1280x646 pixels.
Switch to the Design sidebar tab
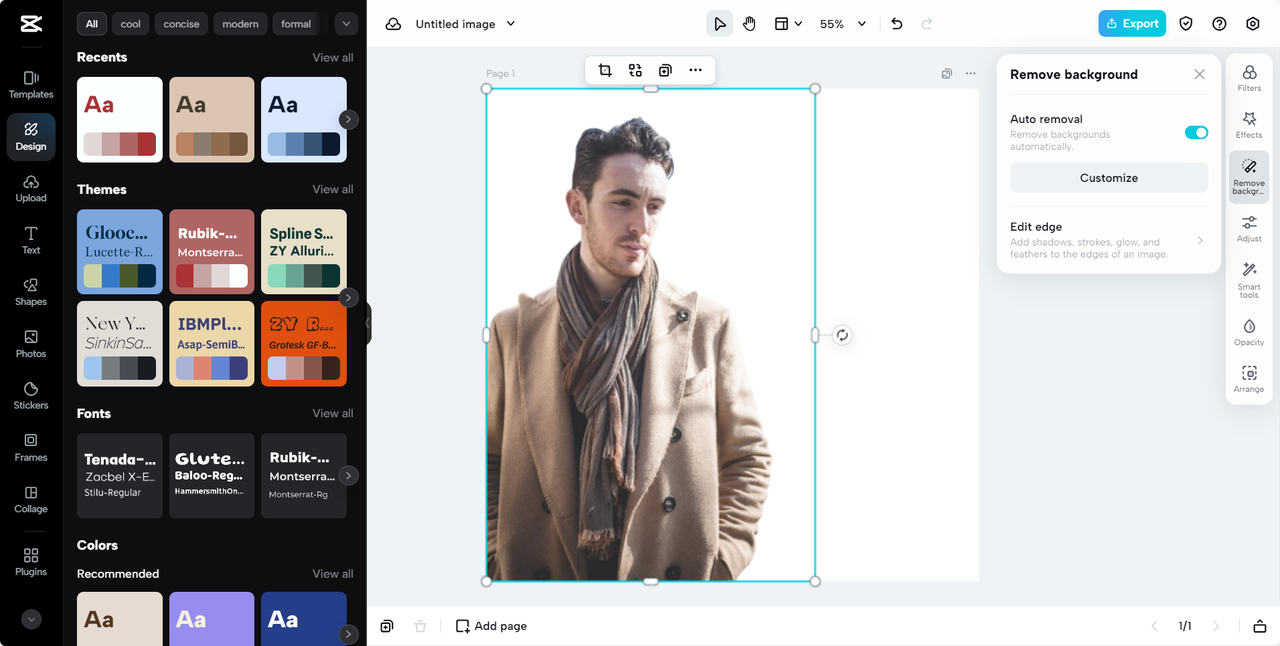31,136
